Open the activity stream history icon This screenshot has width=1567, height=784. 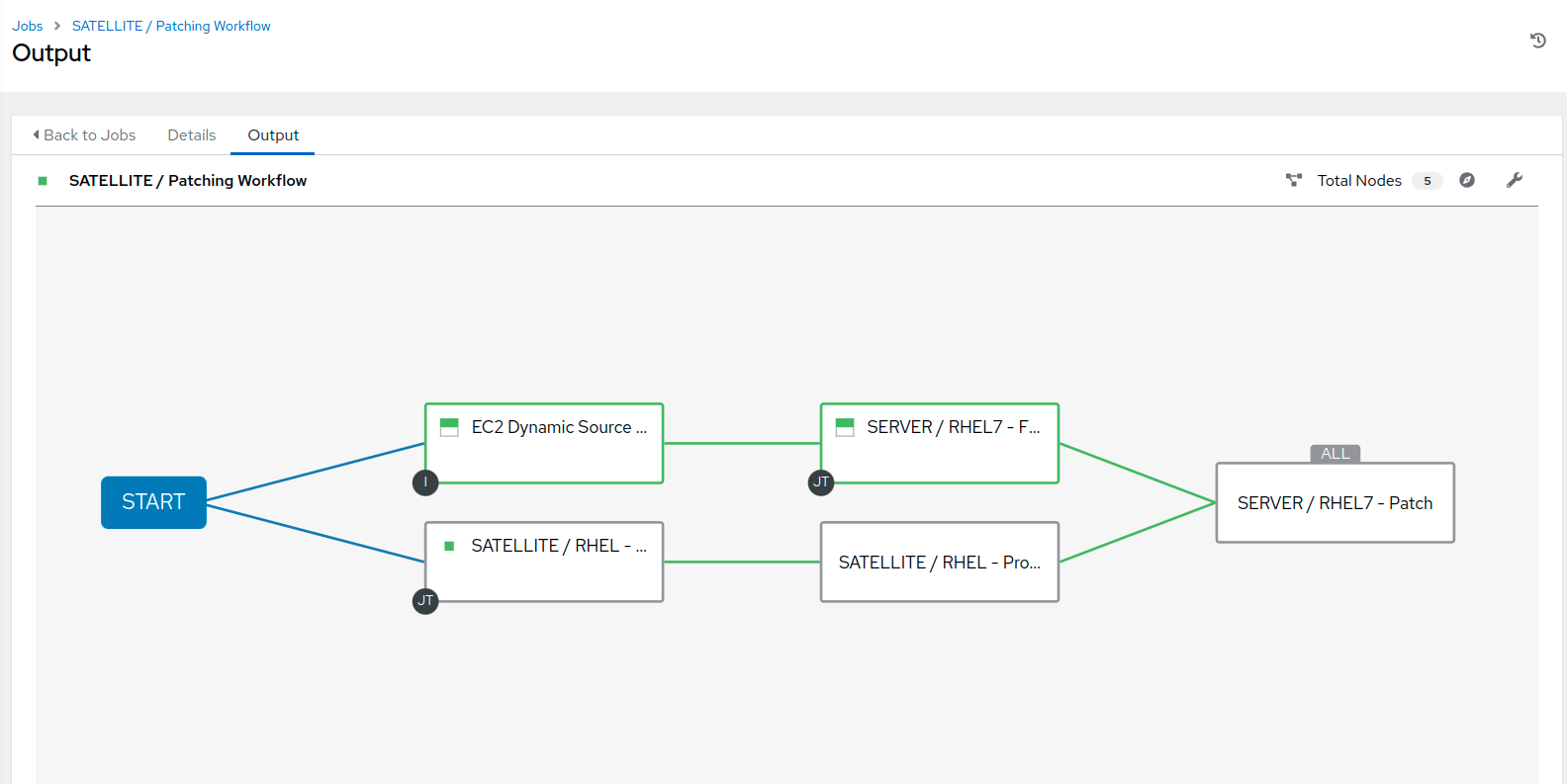[x=1537, y=41]
